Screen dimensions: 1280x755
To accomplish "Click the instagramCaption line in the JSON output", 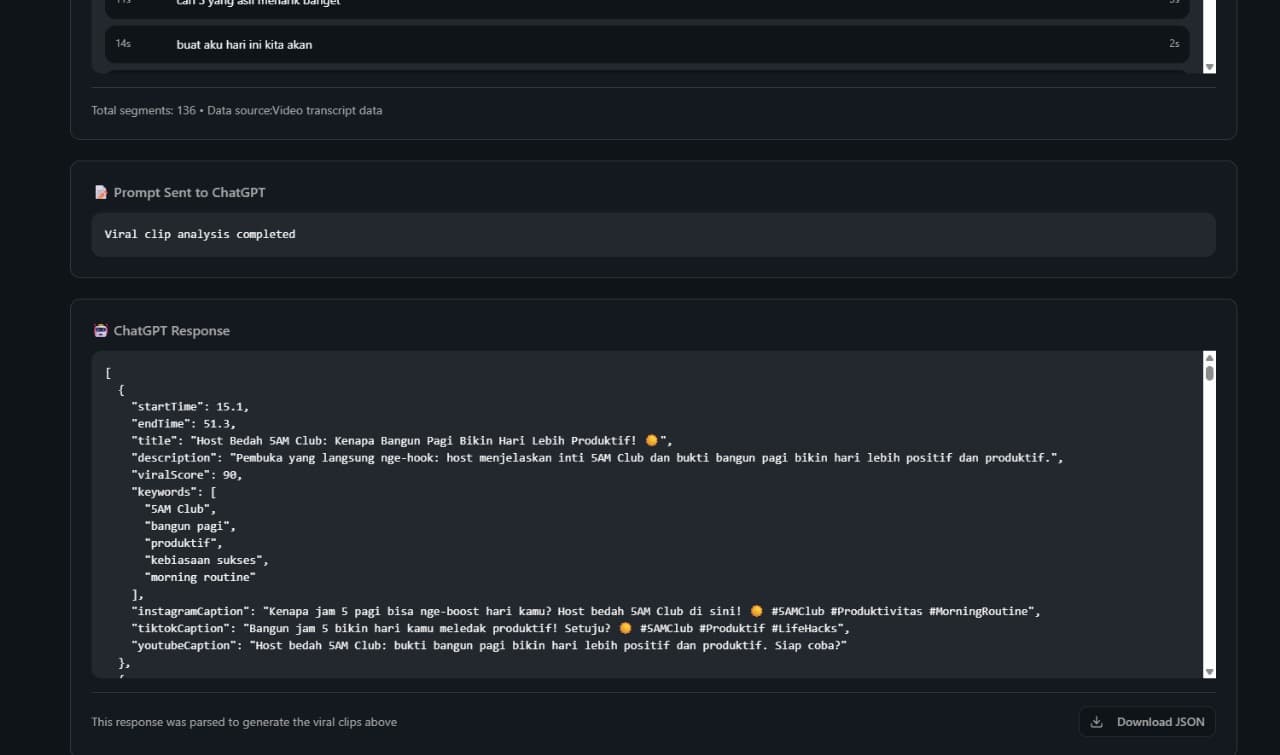I will [586, 611].
